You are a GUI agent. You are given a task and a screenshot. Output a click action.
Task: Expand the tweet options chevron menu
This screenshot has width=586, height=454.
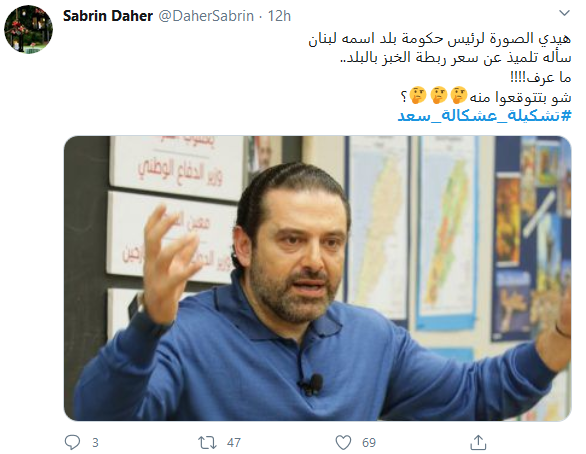(x=564, y=13)
